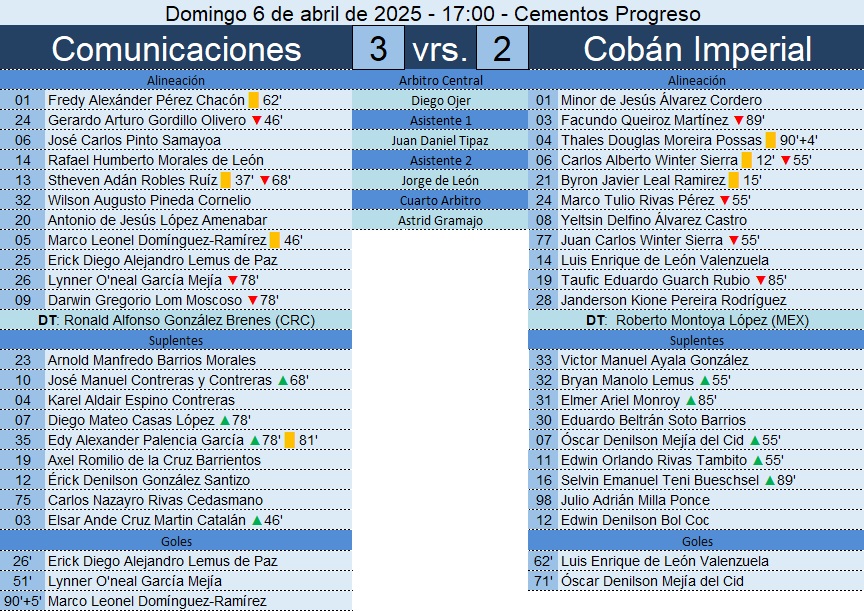
Task: Click the Arbitro Central header
Action: pos(440,80)
